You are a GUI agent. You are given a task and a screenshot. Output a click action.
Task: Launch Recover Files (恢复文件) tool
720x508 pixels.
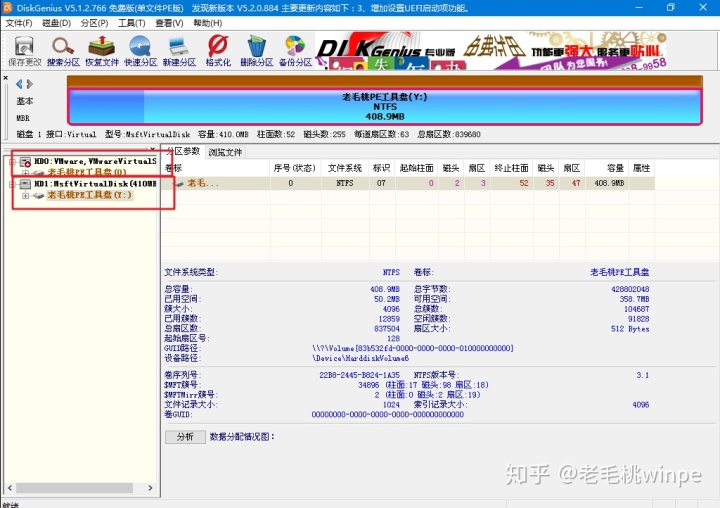coord(102,51)
